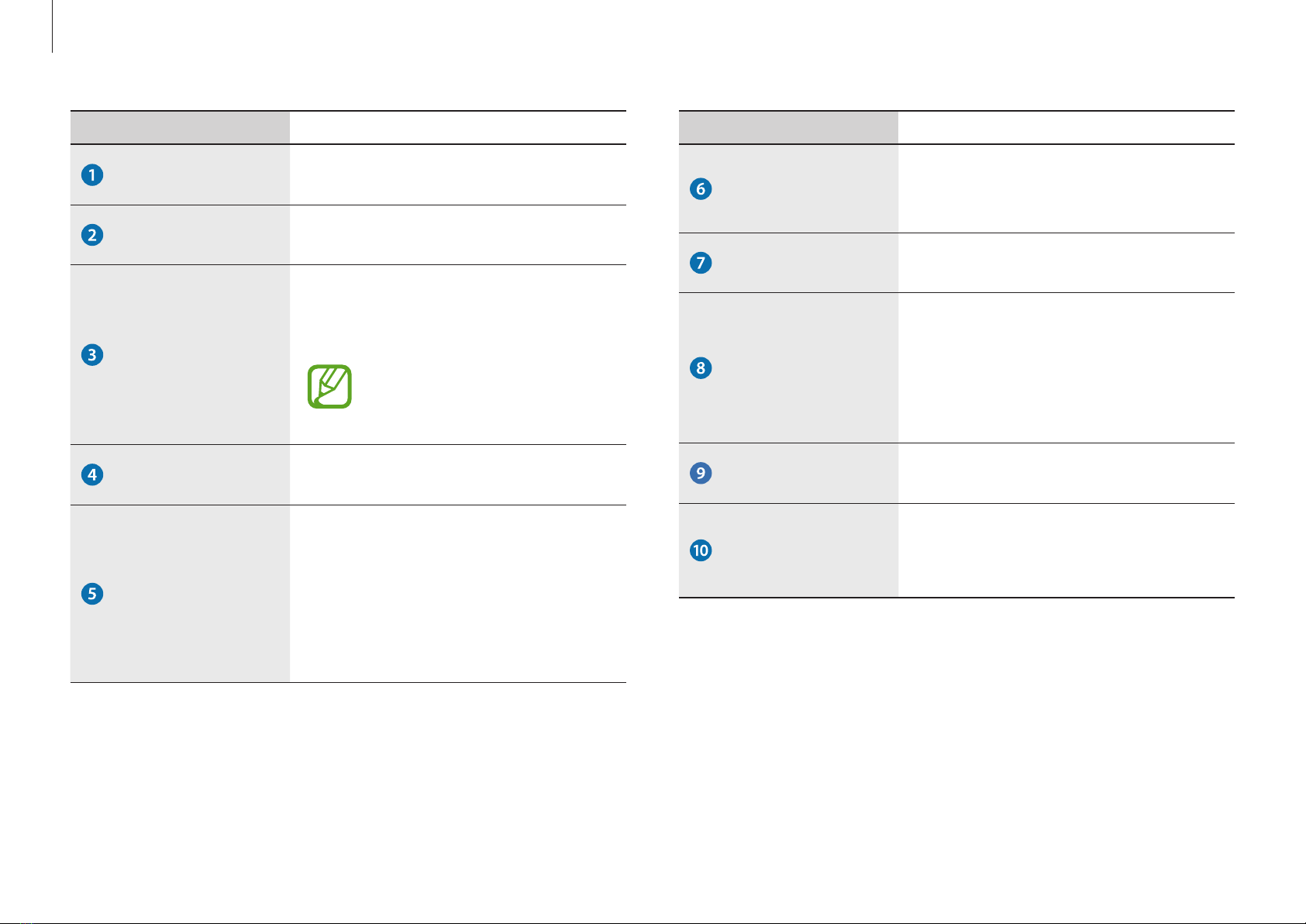Click the number 5 circle icon
1306x924 pixels.
tap(92, 594)
